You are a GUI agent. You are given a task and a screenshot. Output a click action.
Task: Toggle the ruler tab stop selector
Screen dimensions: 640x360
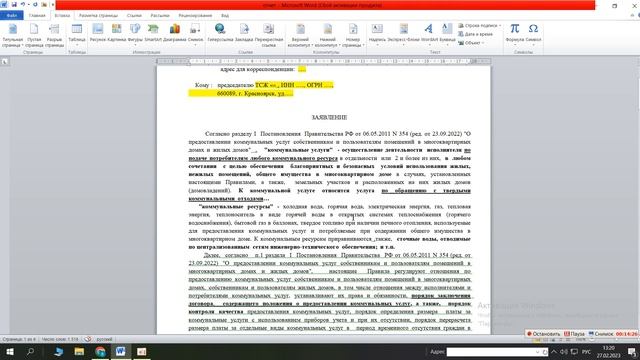[x=4, y=62]
